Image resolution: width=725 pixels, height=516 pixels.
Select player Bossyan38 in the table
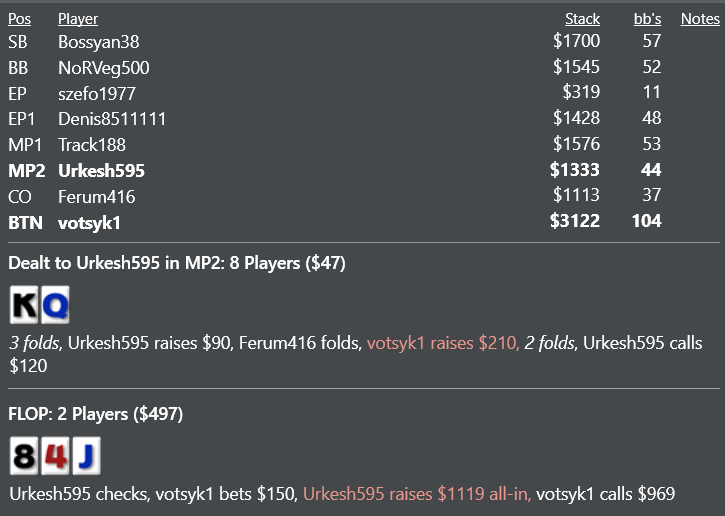[98, 42]
